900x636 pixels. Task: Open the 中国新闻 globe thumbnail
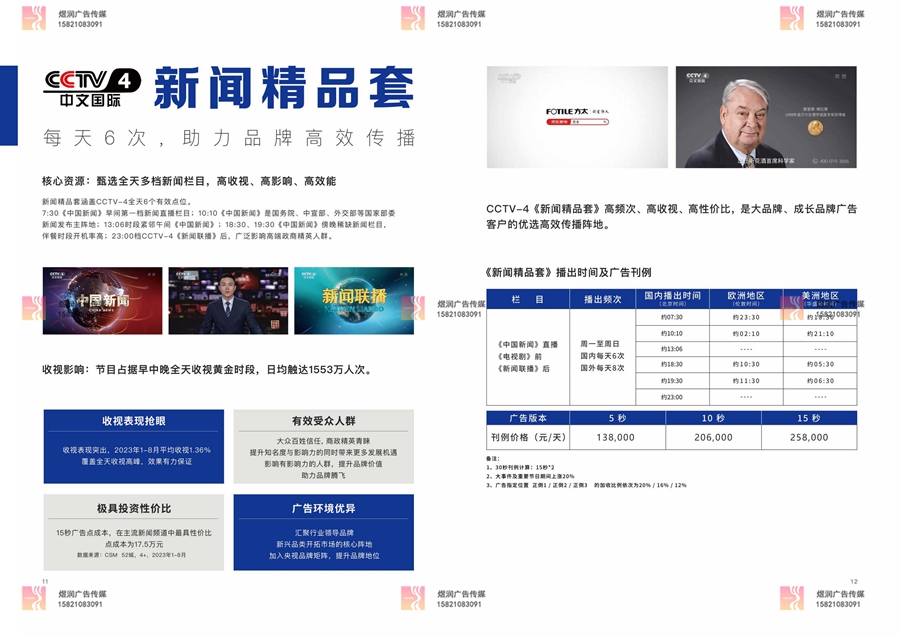[103, 300]
